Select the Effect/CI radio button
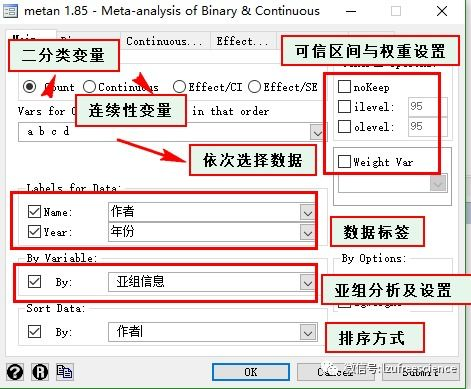Image resolution: width=471 pixels, height=389 pixels. 179,87
